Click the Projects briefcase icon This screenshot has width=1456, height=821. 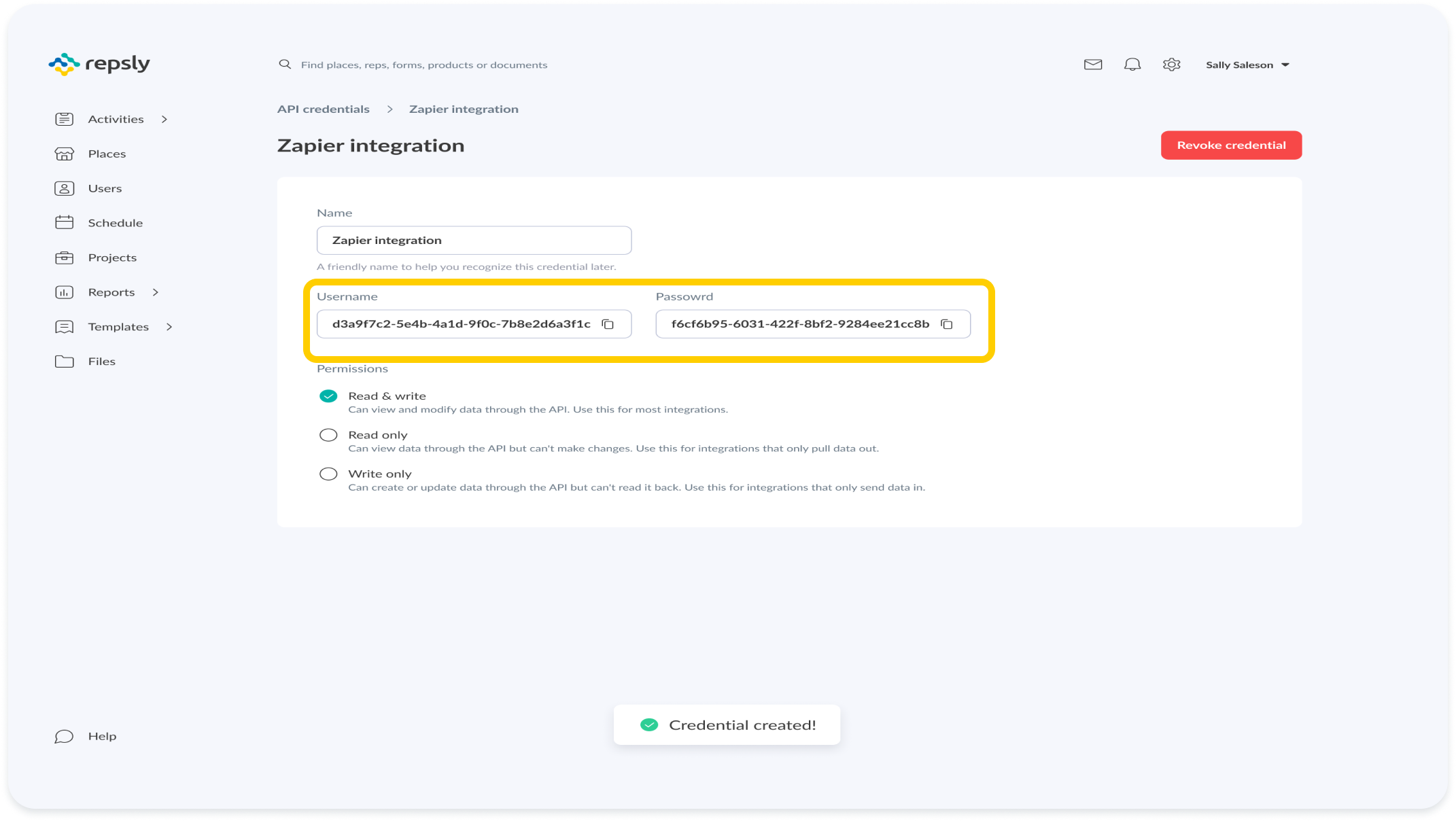(x=65, y=258)
